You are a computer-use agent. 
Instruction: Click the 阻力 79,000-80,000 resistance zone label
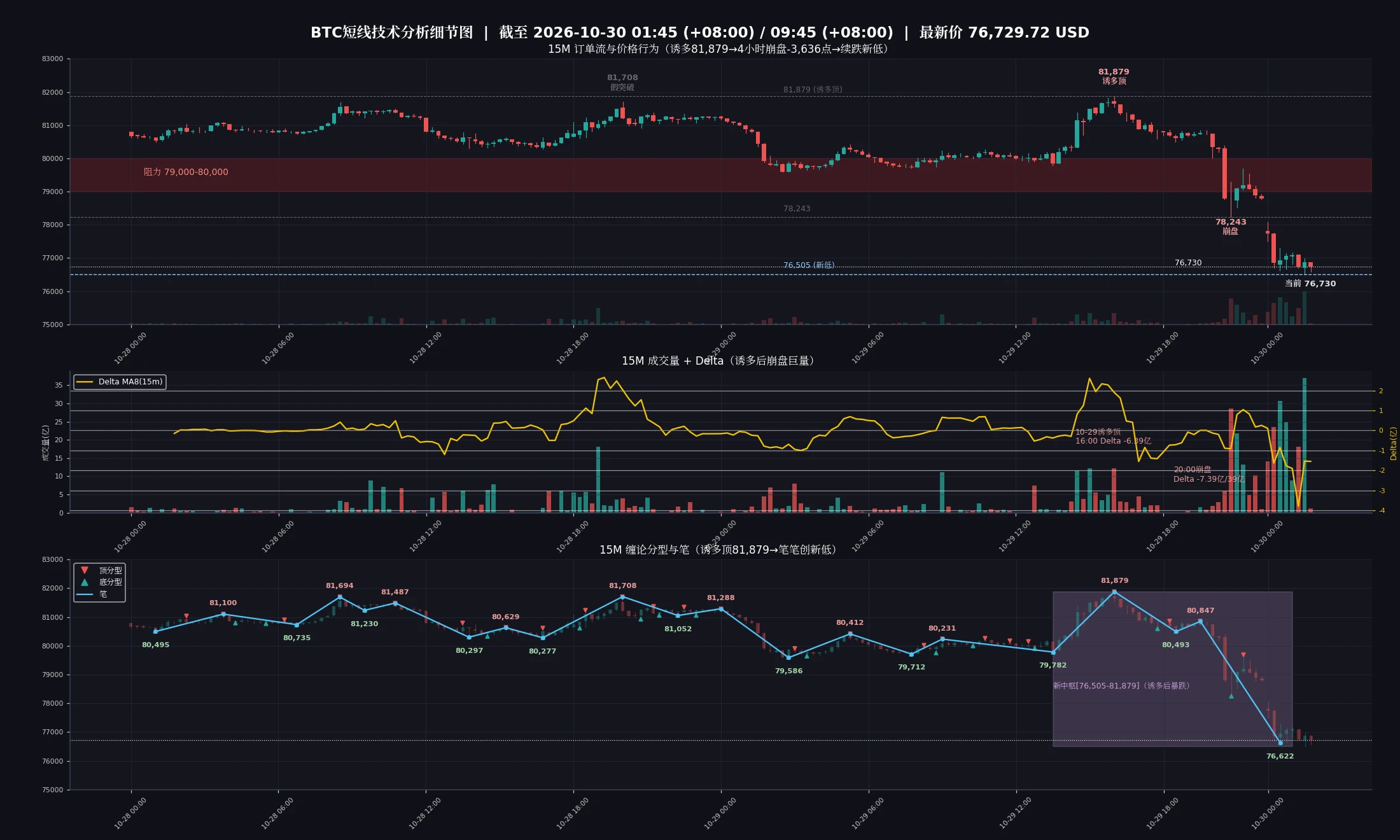tap(186, 172)
